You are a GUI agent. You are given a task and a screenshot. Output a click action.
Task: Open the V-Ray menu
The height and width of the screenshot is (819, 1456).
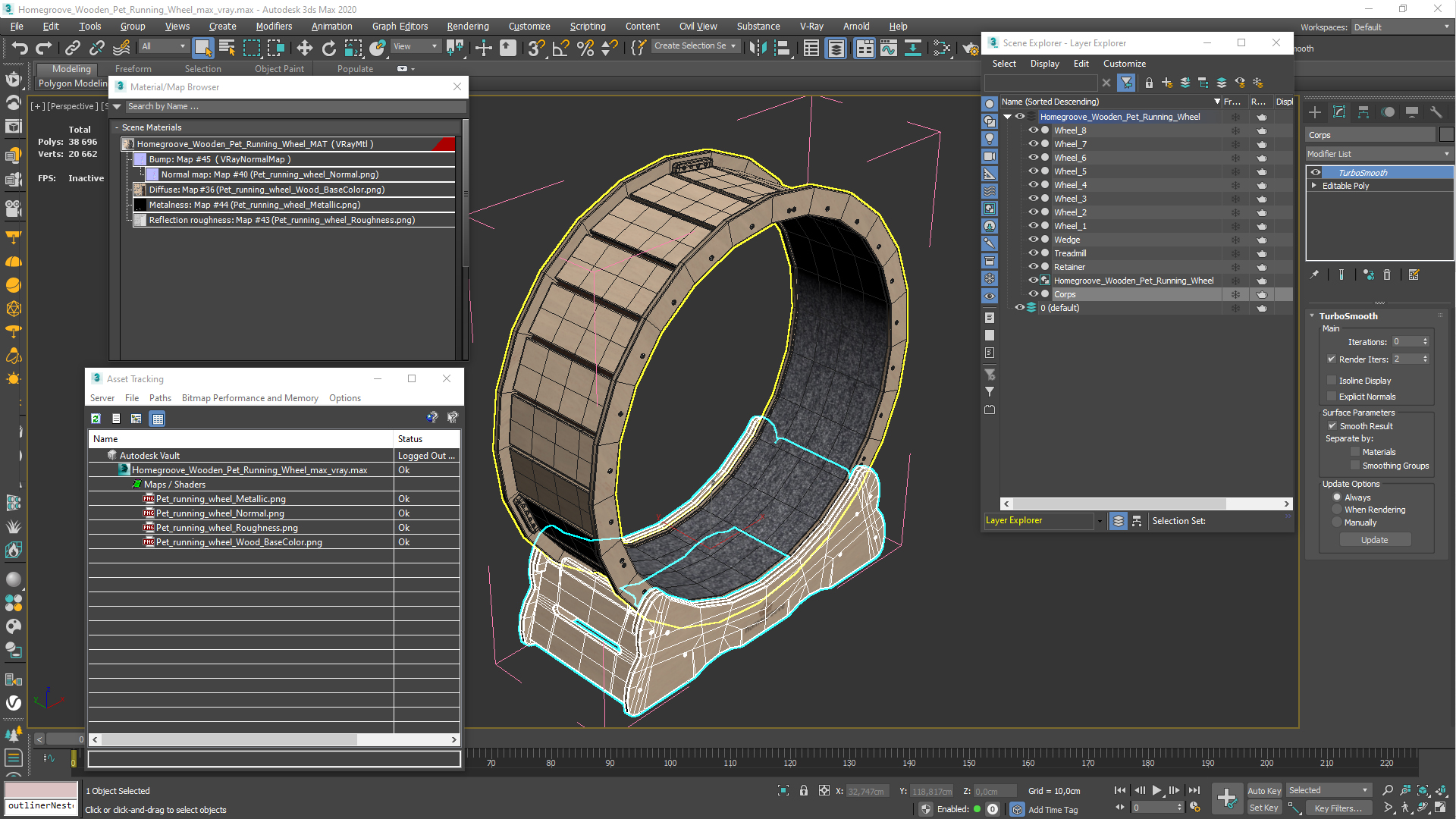[811, 27]
